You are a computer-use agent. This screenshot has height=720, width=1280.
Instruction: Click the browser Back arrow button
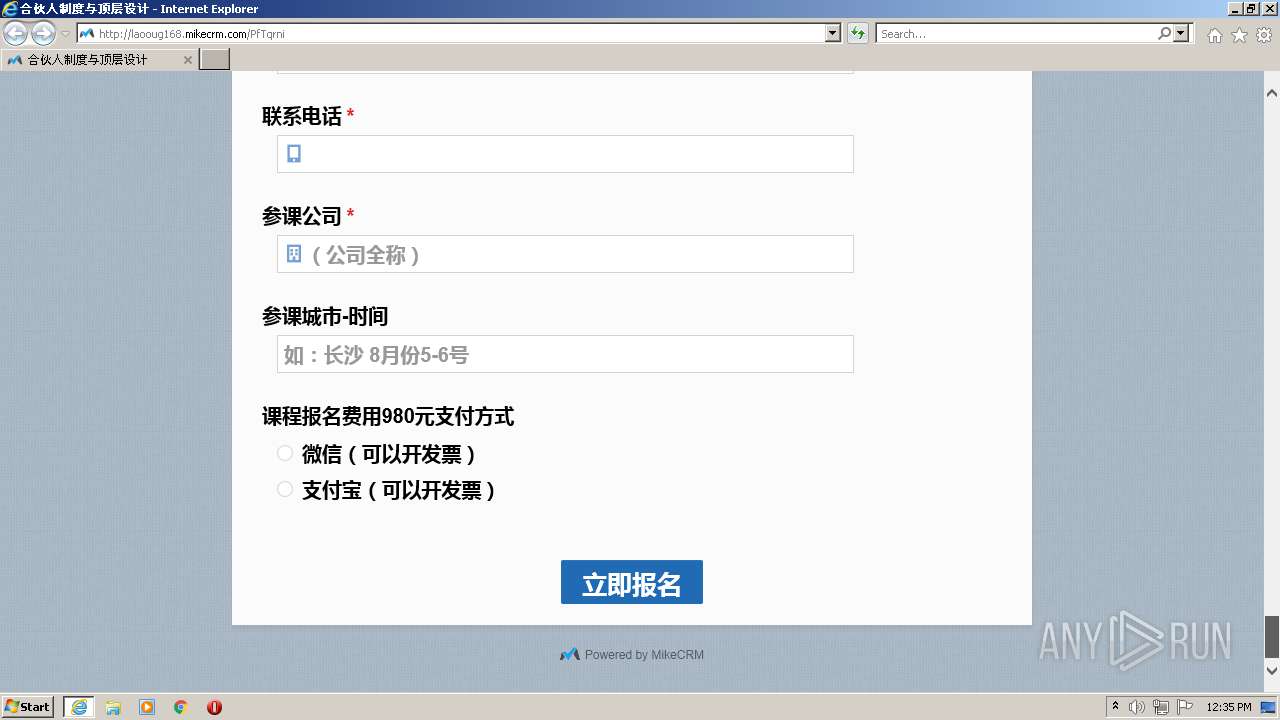[x=15, y=34]
